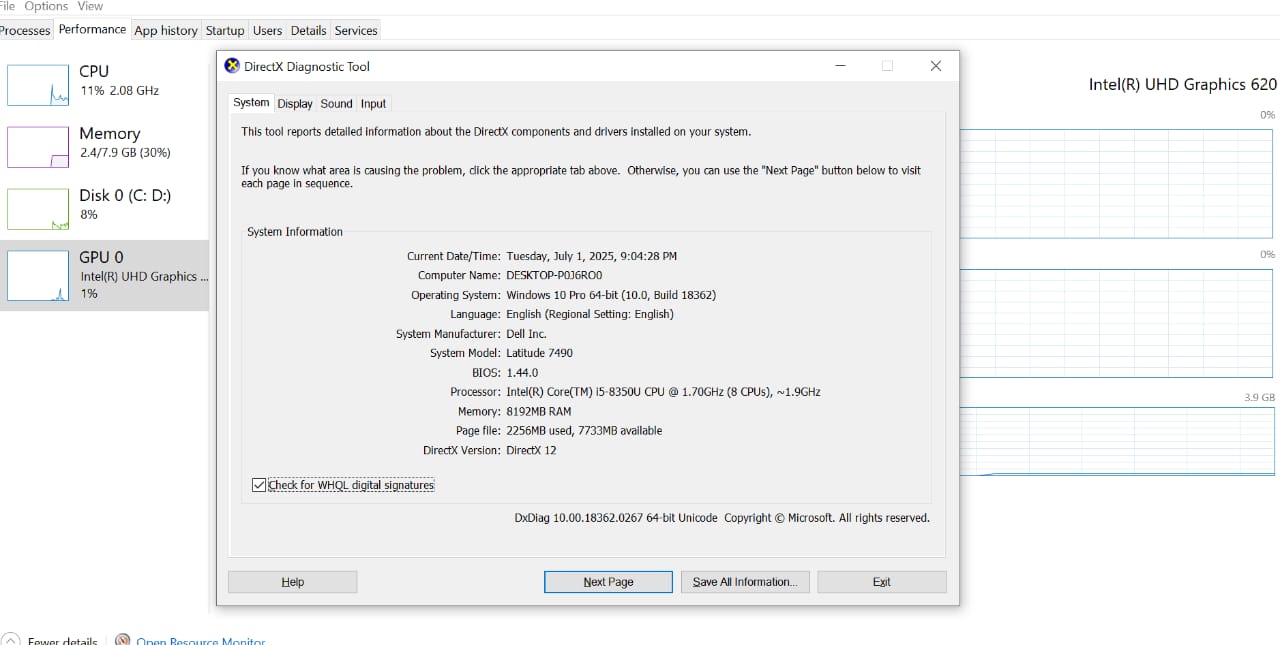Click the System Model label
Viewport: 1280px width, 645px height.
click(x=466, y=353)
